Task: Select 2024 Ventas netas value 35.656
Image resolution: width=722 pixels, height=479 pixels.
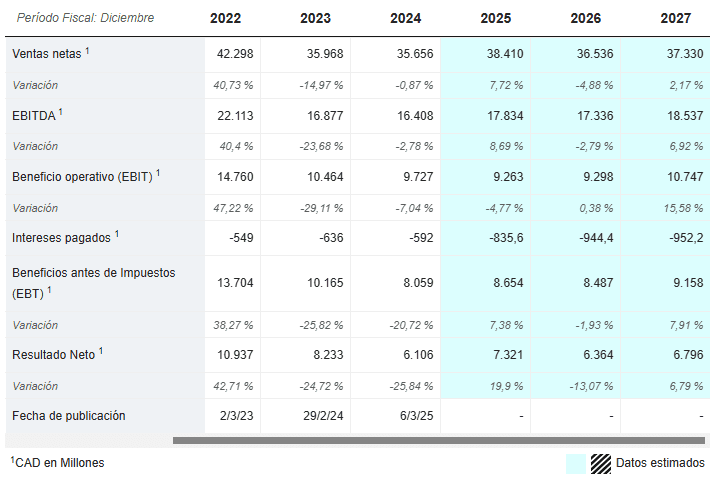Action: 415,54
